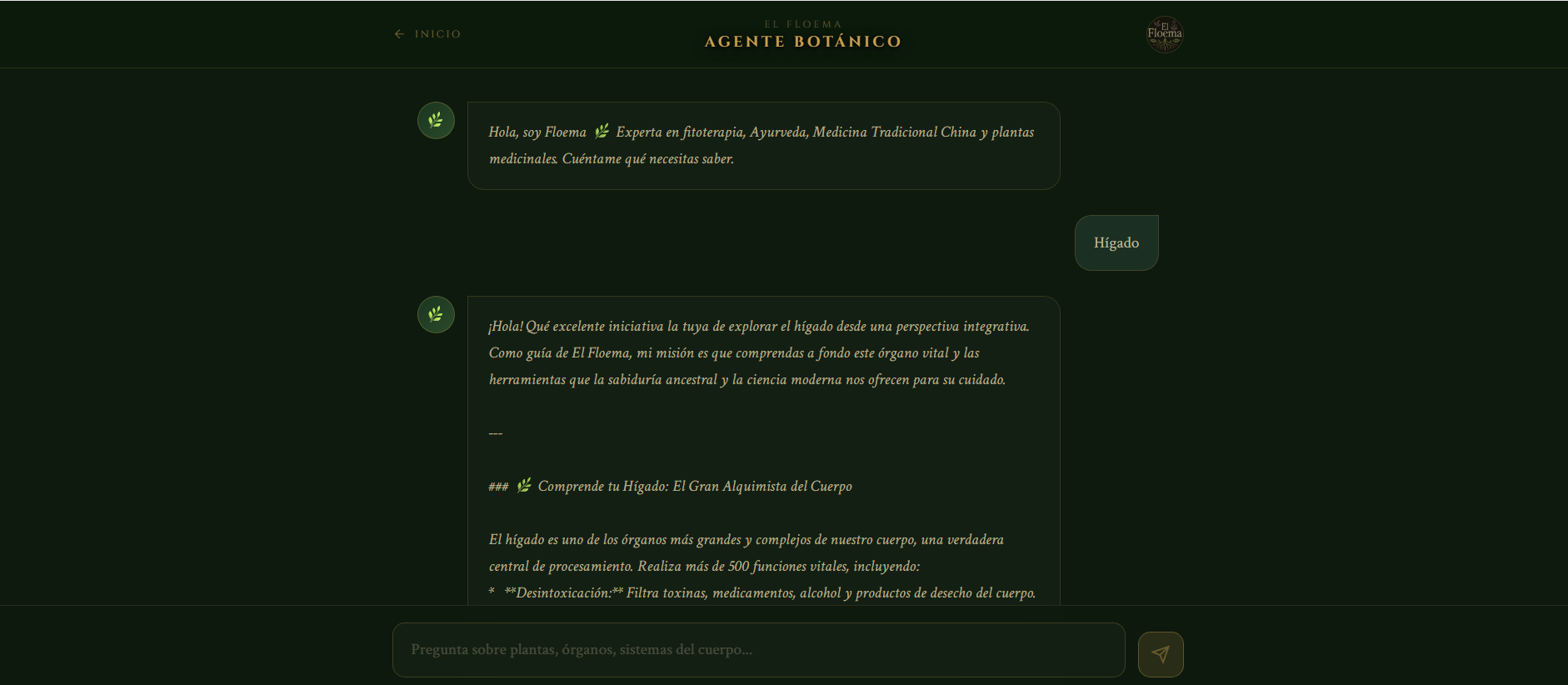Screen dimensions: 1568x685
Task: Click the leaf avatar beside the greeting message
Action: pyautogui.click(x=436, y=121)
